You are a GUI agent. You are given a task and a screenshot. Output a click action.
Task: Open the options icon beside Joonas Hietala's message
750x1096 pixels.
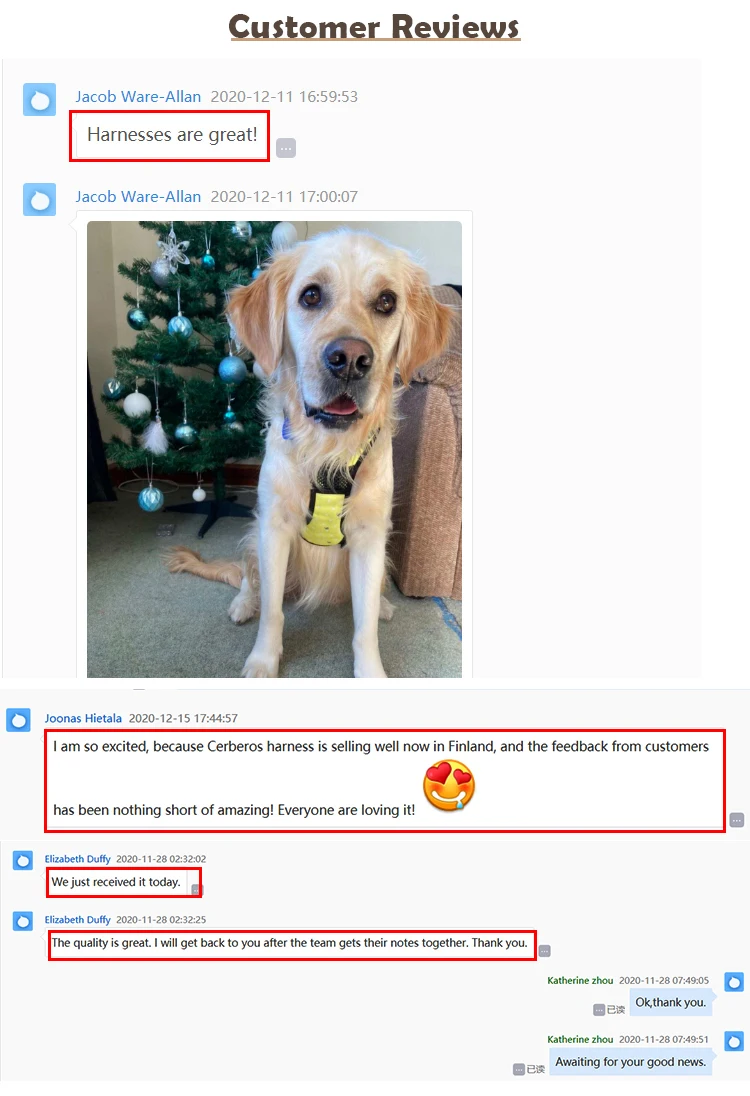[737, 820]
